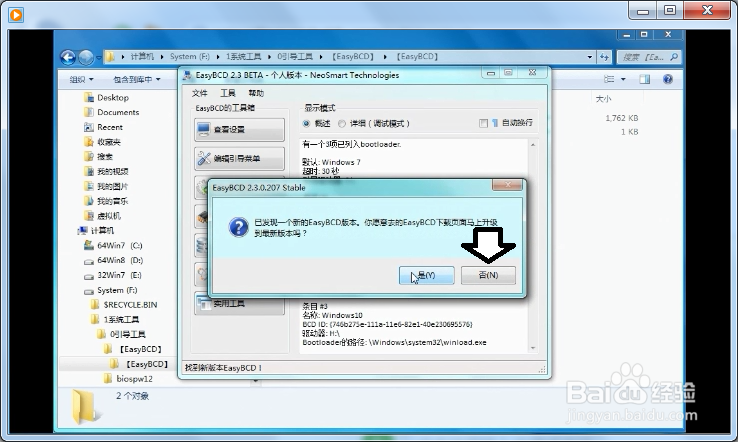Open the 工具 menu in EasyBCD
Image resolution: width=738 pixels, height=442 pixels.
point(228,93)
